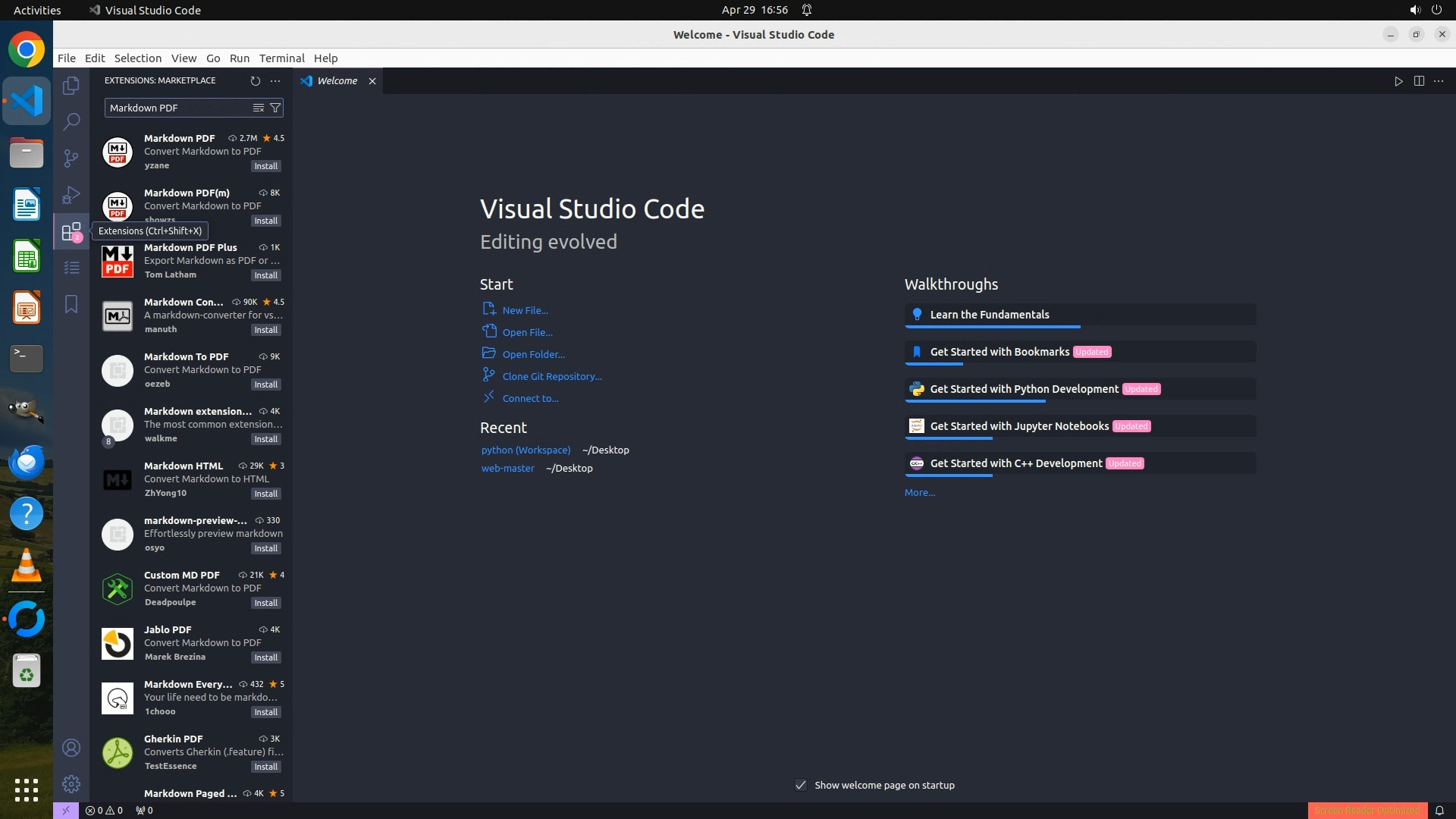Open the Bookmarks view in activity bar

click(x=71, y=304)
